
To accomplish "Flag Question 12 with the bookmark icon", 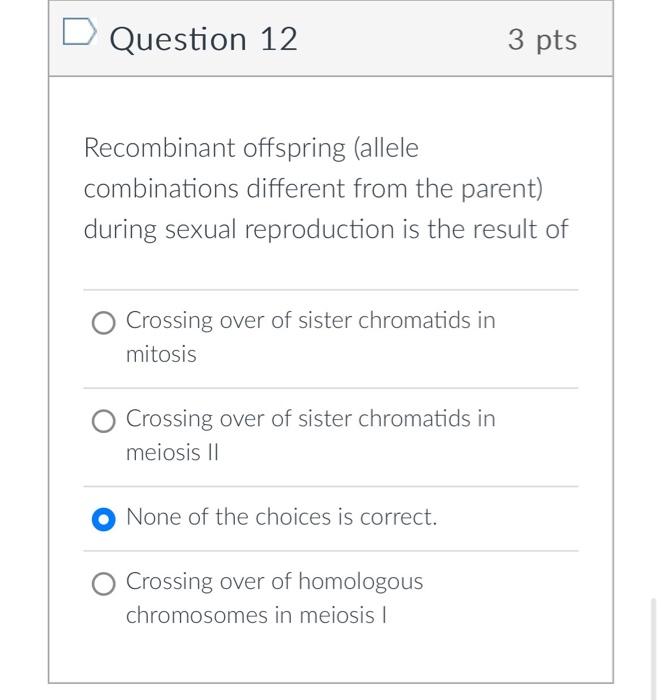I will coord(79,32).
